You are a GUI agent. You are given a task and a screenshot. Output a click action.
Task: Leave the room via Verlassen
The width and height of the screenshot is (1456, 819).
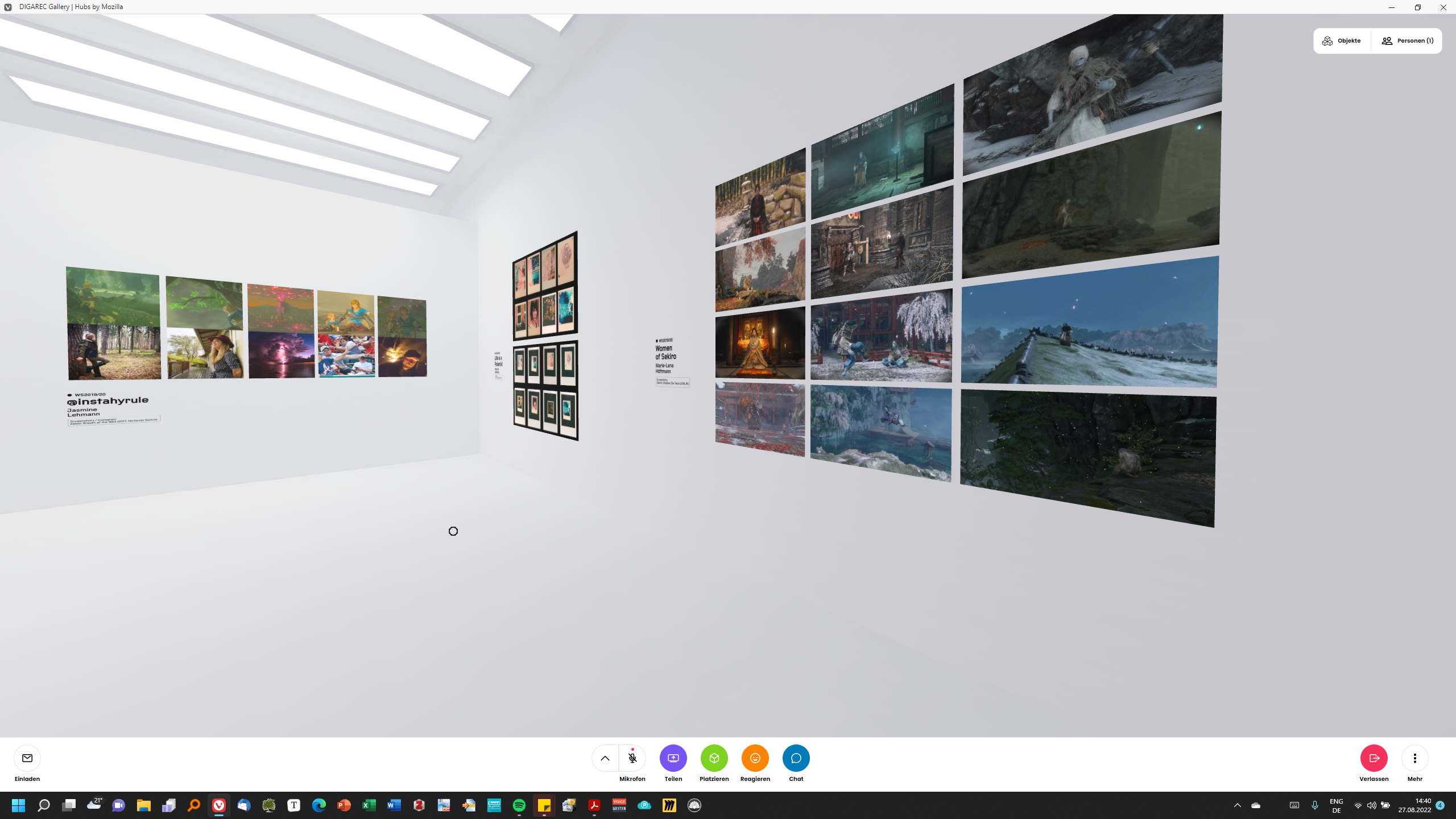tap(1374, 758)
